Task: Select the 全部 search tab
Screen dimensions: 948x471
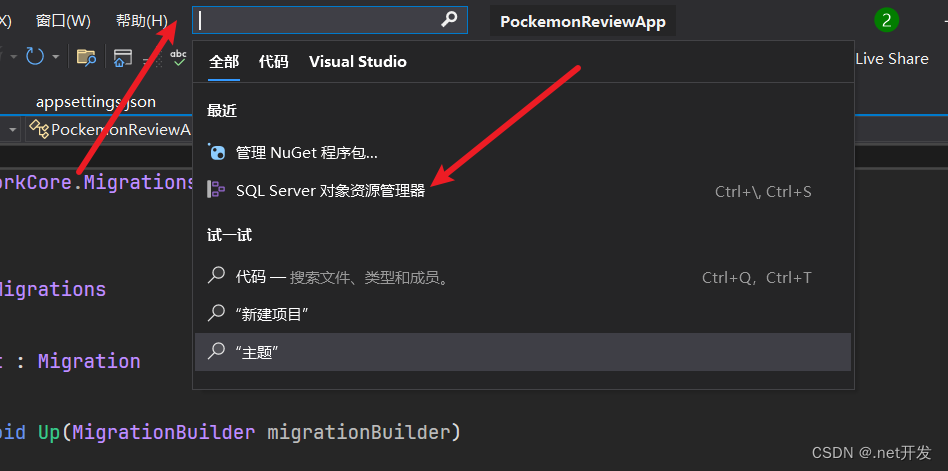Action: coord(224,62)
